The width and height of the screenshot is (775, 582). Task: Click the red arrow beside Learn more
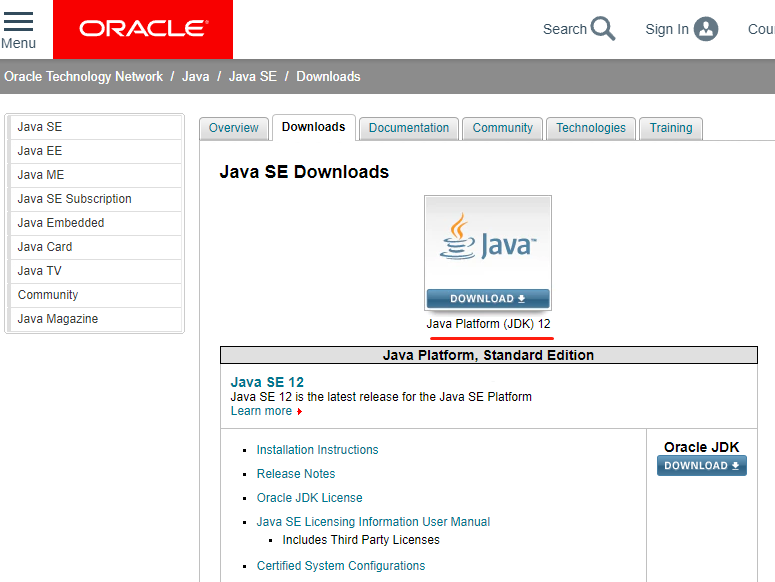(300, 412)
